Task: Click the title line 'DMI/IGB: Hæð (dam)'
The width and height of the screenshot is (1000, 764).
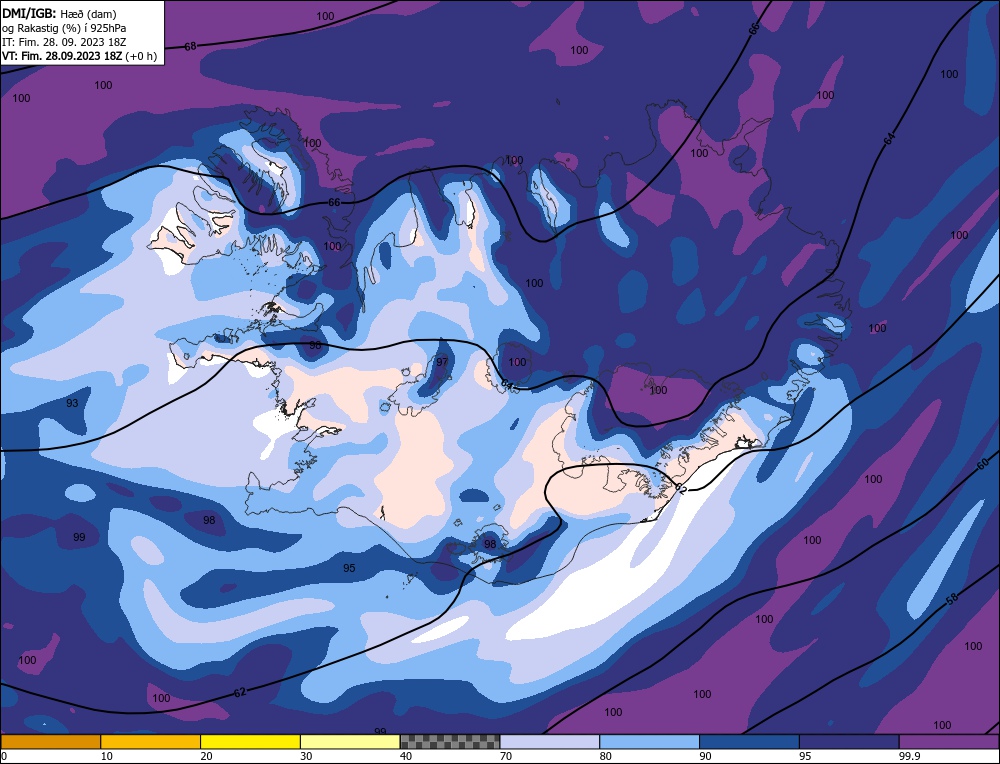Action: tap(59, 14)
